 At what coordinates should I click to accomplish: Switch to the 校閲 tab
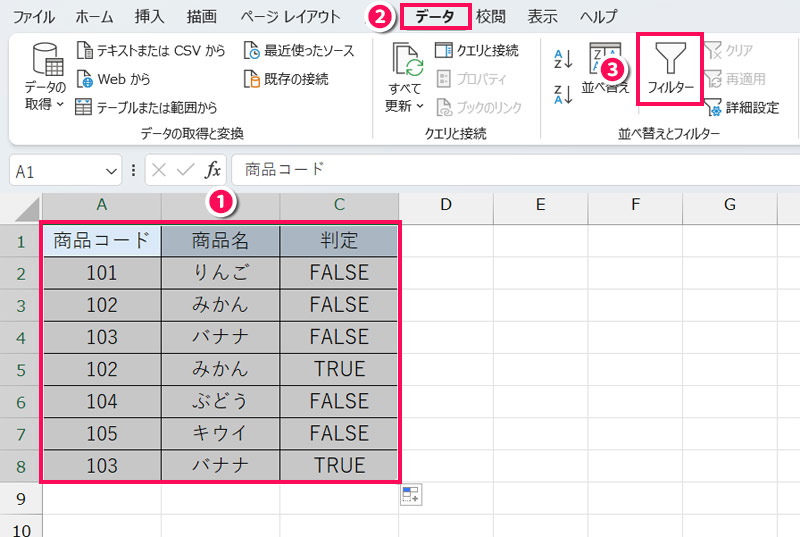click(491, 17)
